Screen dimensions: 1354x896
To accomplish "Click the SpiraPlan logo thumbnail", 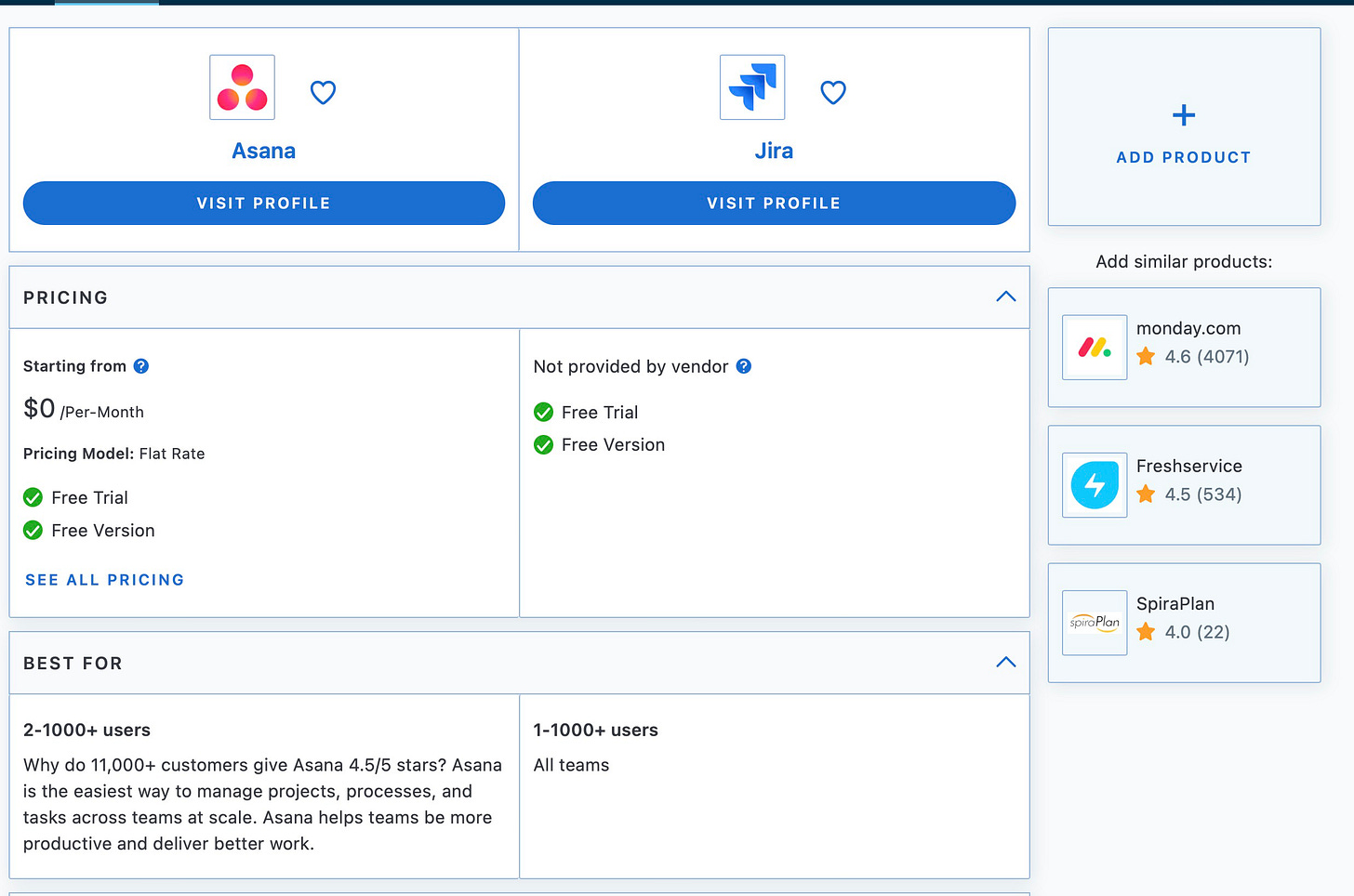I will pos(1095,623).
